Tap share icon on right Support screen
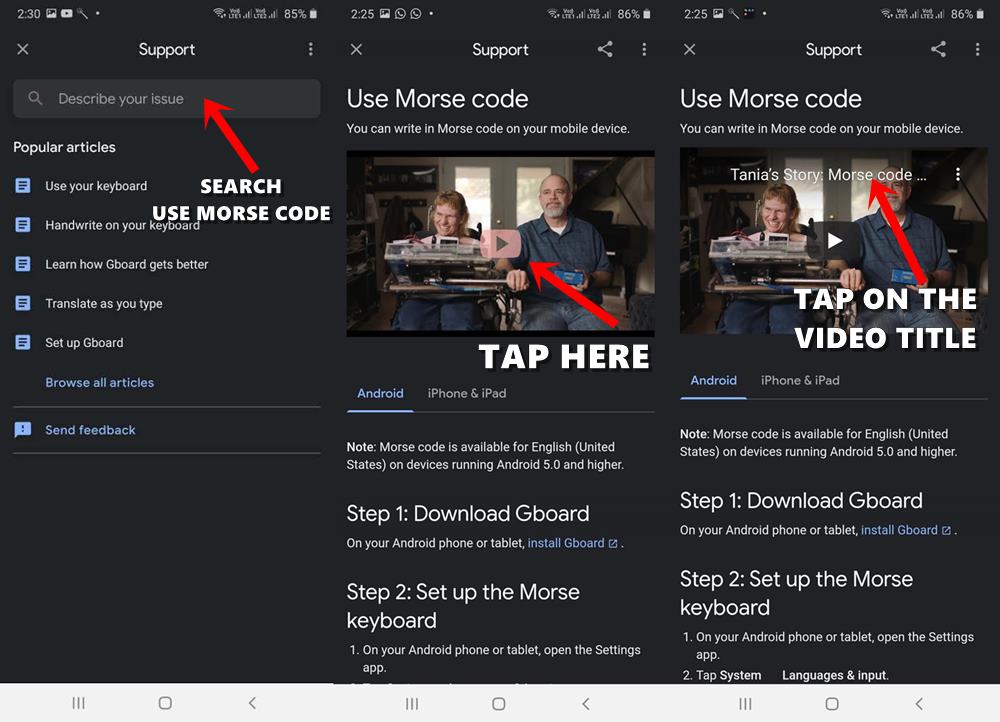This screenshot has width=1000, height=722. pyautogui.click(x=938, y=49)
